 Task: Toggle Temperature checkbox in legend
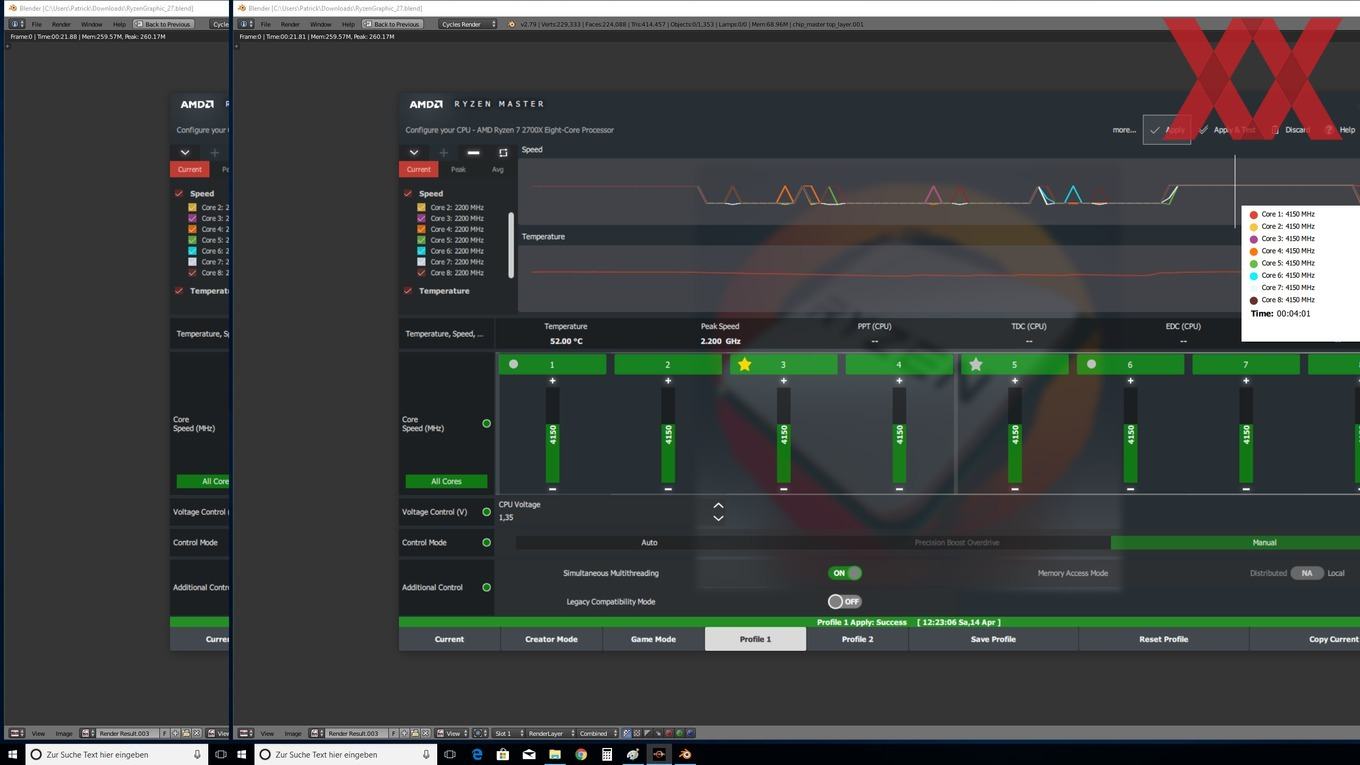point(408,291)
